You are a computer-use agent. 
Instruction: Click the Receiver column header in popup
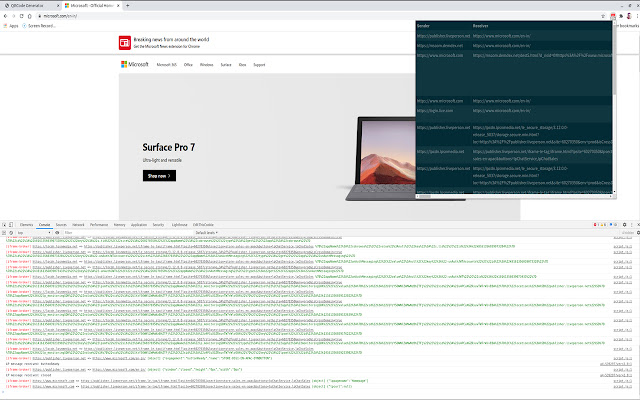click(480, 26)
